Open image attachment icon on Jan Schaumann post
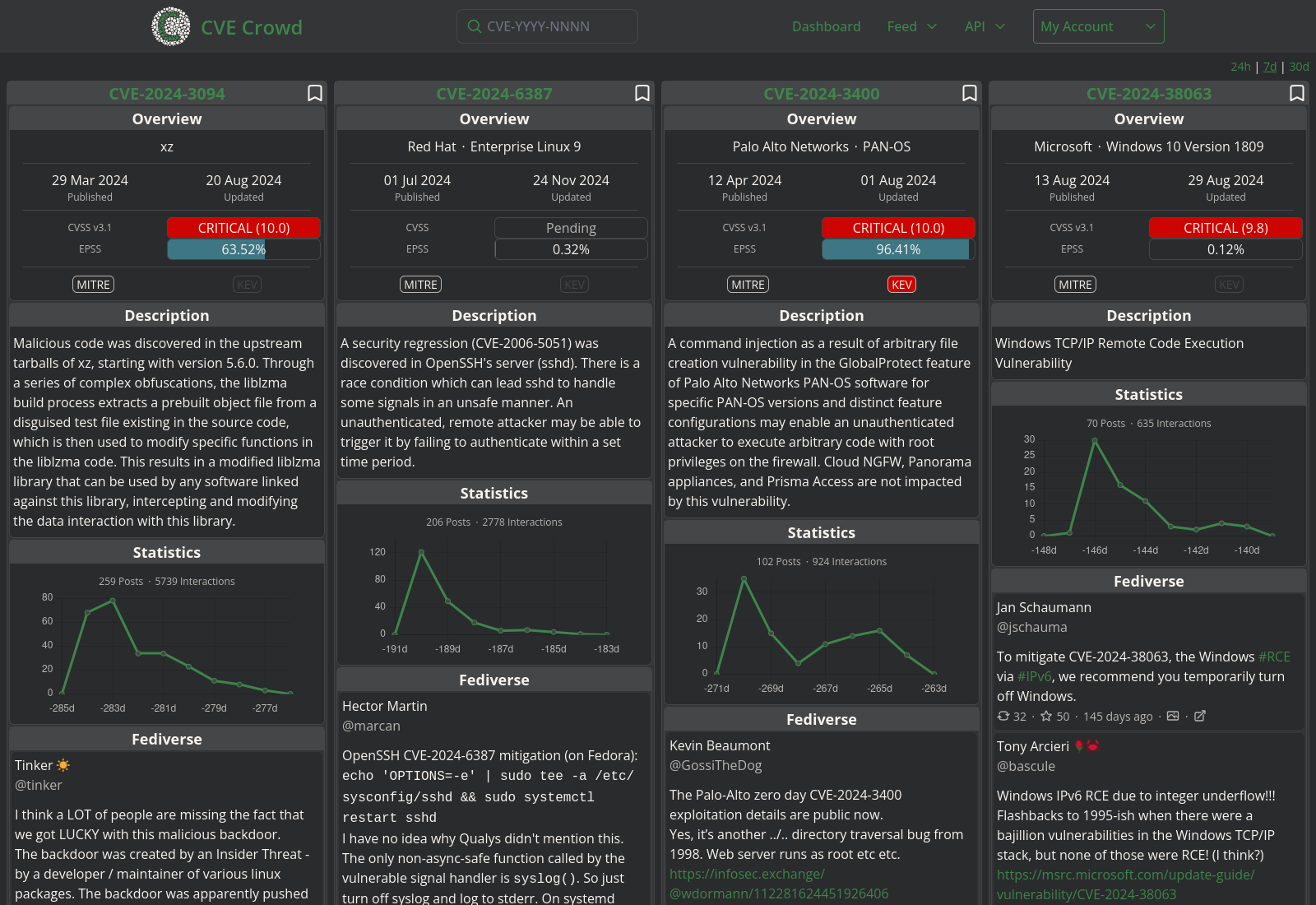1316x905 pixels. coord(1173,716)
